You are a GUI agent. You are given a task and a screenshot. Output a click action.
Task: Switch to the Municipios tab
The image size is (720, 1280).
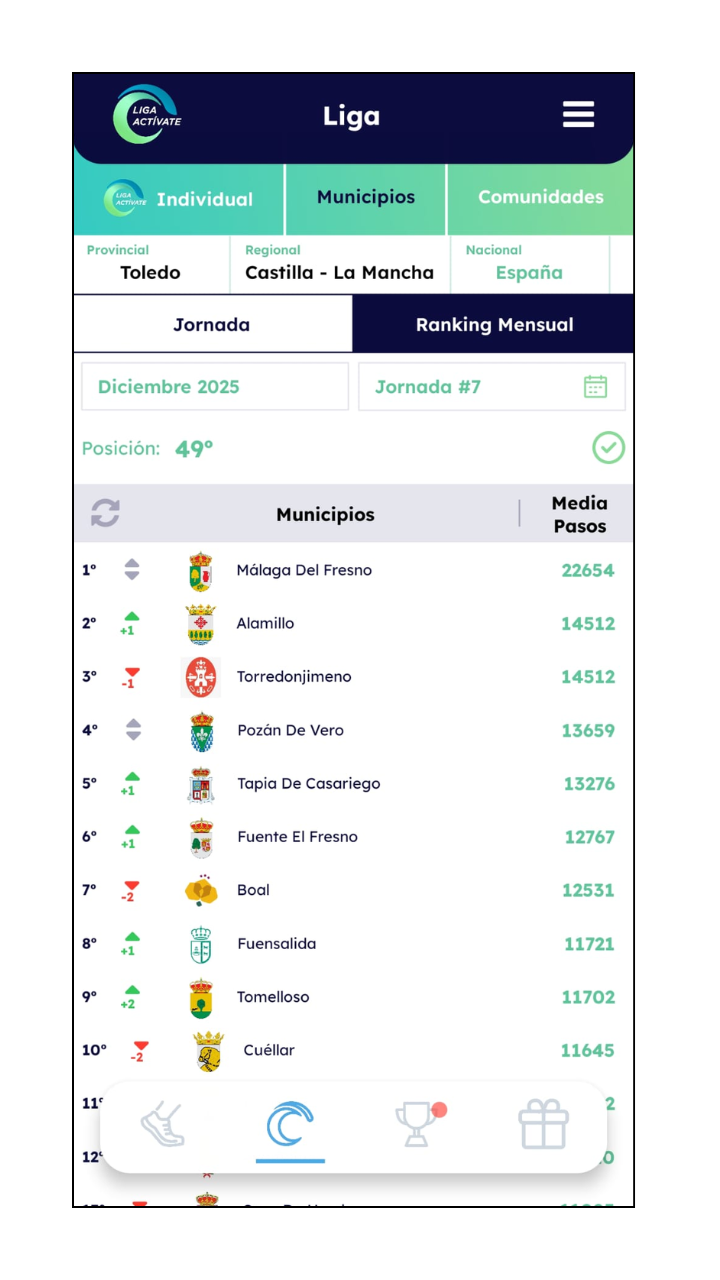click(x=366, y=198)
